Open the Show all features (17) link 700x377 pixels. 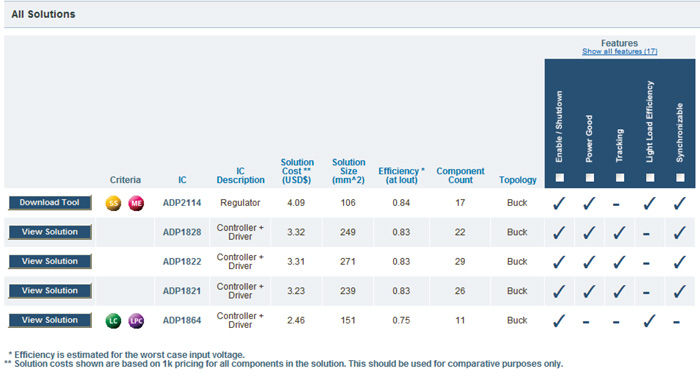619,51
